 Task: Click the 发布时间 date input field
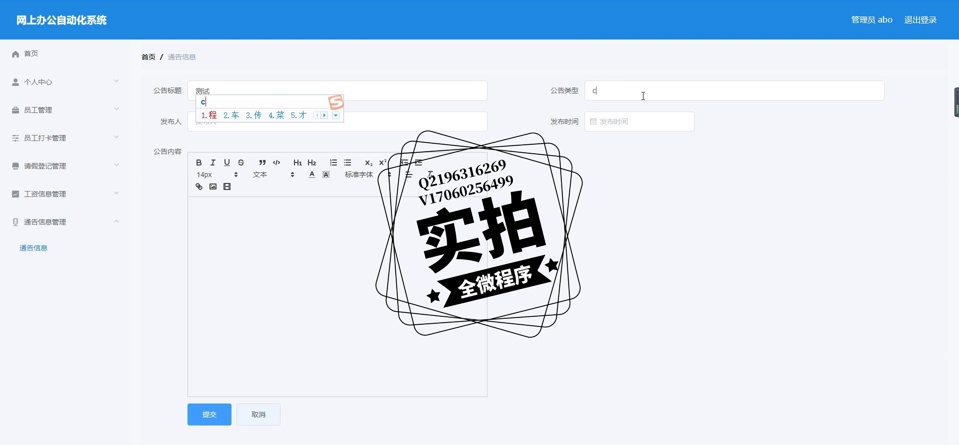pyautogui.click(x=639, y=122)
